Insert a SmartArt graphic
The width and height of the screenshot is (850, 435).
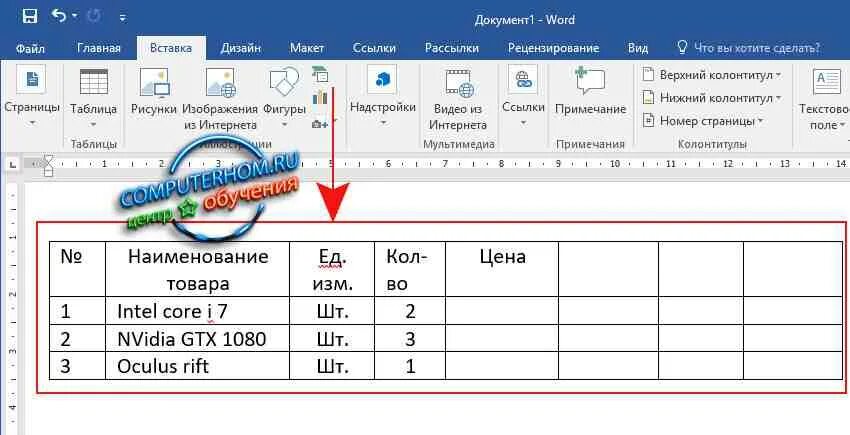tap(320, 74)
